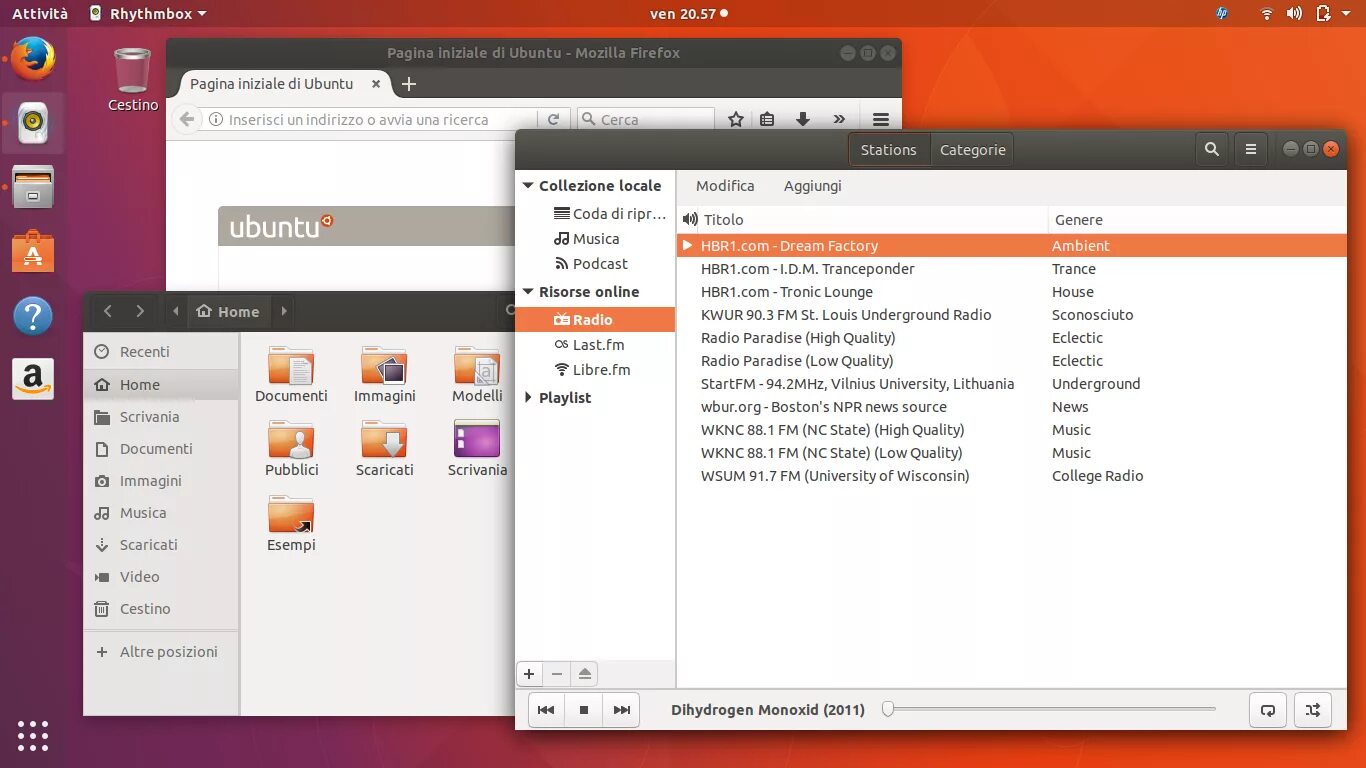The image size is (1366, 768).
Task: Open the Firefox hamburger menu
Action: (x=881, y=119)
